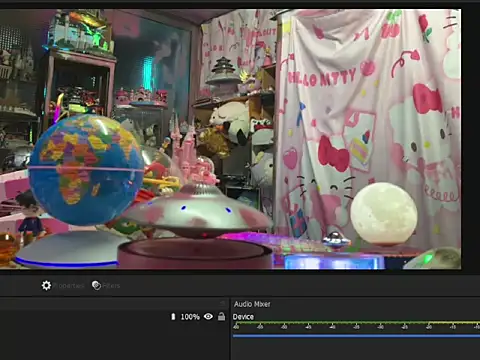This screenshot has width=480, height=360.
Task: Click the Properties gear icon
Action: coord(46,285)
